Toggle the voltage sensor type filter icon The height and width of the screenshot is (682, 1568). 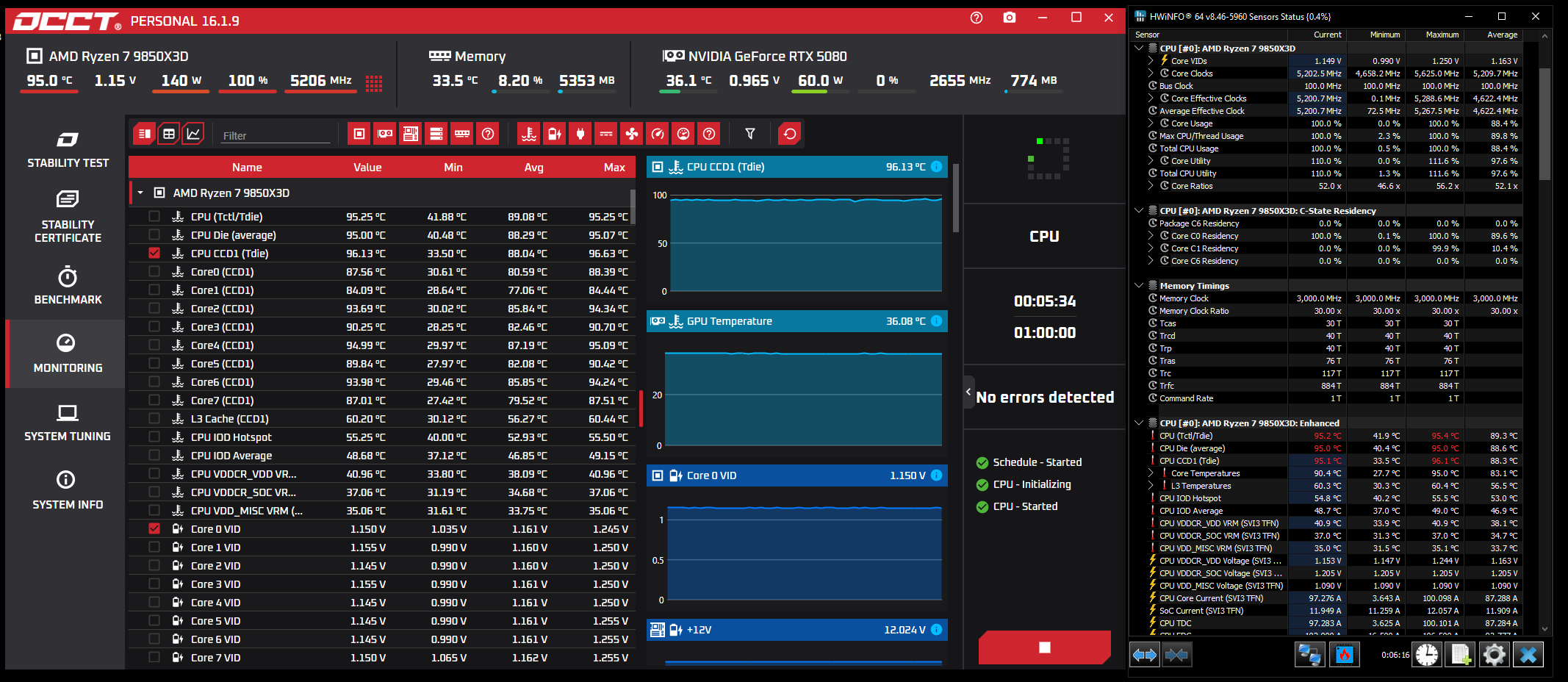[555, 134]
